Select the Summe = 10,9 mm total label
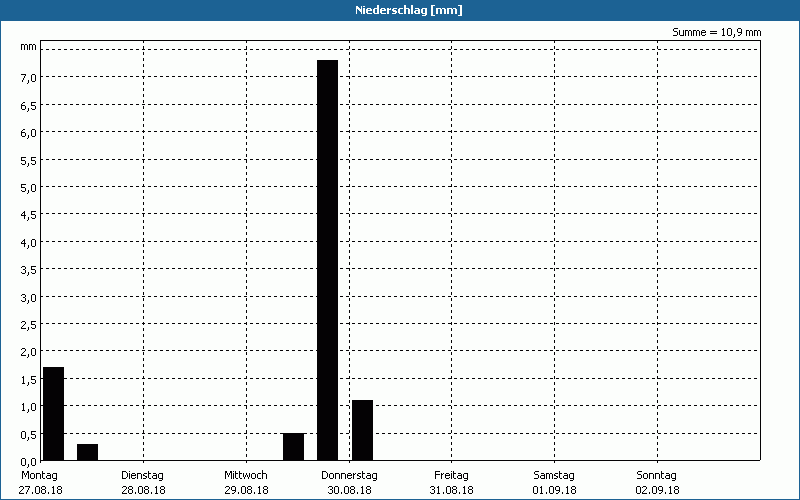 click(x=716, y=32)
